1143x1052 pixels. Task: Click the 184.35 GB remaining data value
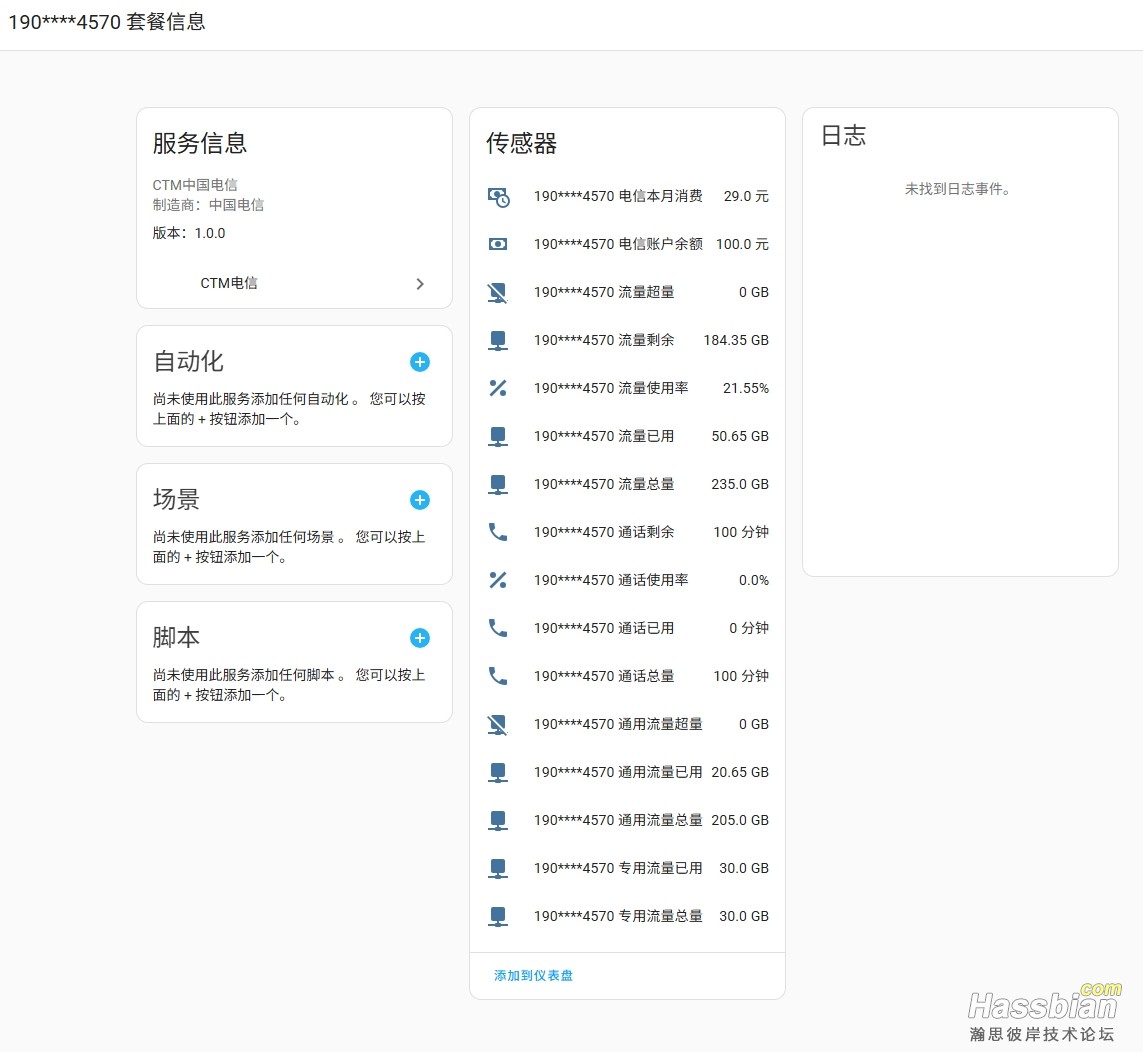736,340
